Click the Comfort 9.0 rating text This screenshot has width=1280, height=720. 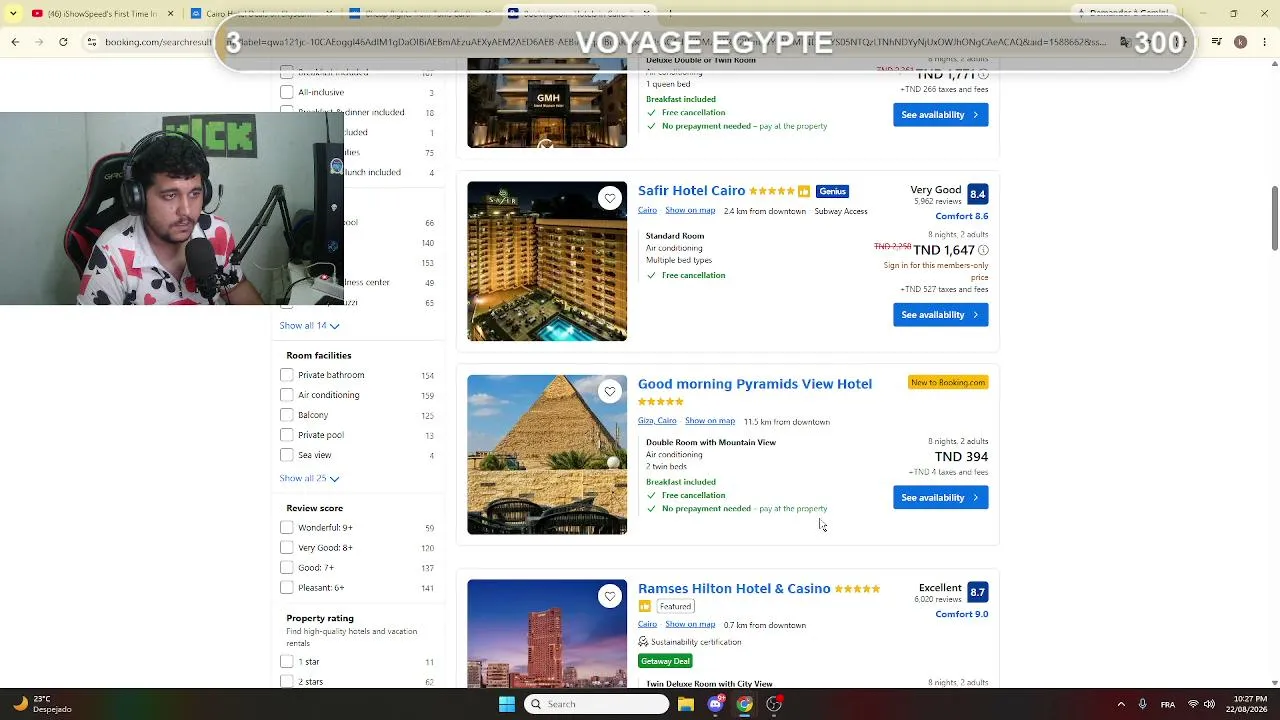click(x=961, y=614)
